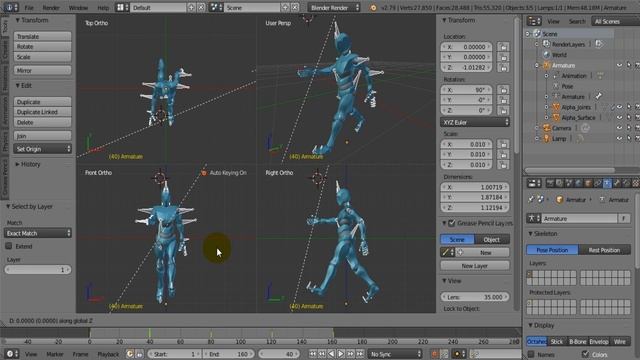Click the Lamp object icon in outliner
The width and height of the screenshot is (640, 360).
pos(547,138)
